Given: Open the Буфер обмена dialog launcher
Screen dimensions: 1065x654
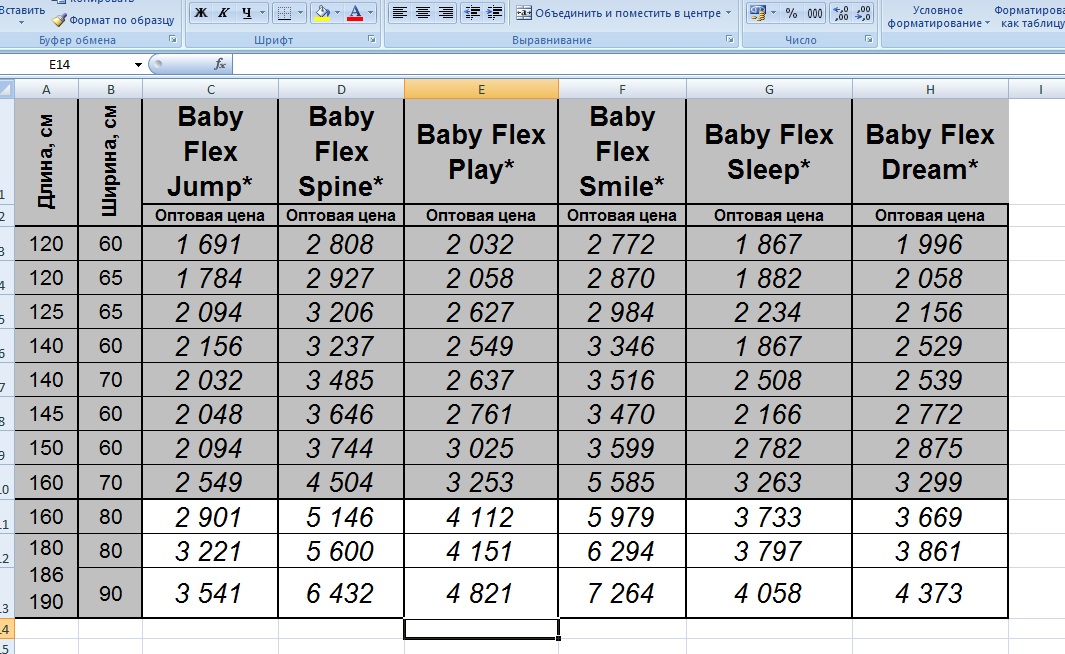Looking at the screenshot, I should click(x=173, y=39).
